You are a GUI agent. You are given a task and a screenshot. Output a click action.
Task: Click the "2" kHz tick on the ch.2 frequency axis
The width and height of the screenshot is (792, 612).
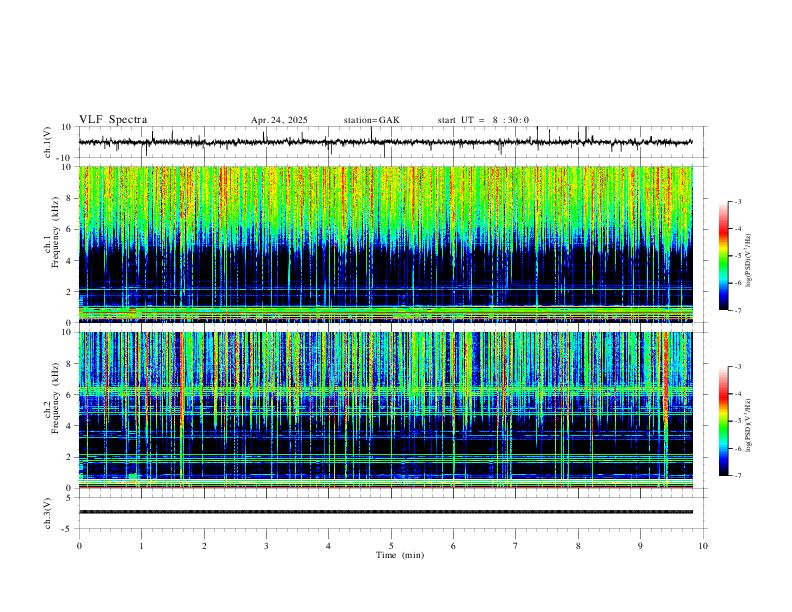point(70,457)
